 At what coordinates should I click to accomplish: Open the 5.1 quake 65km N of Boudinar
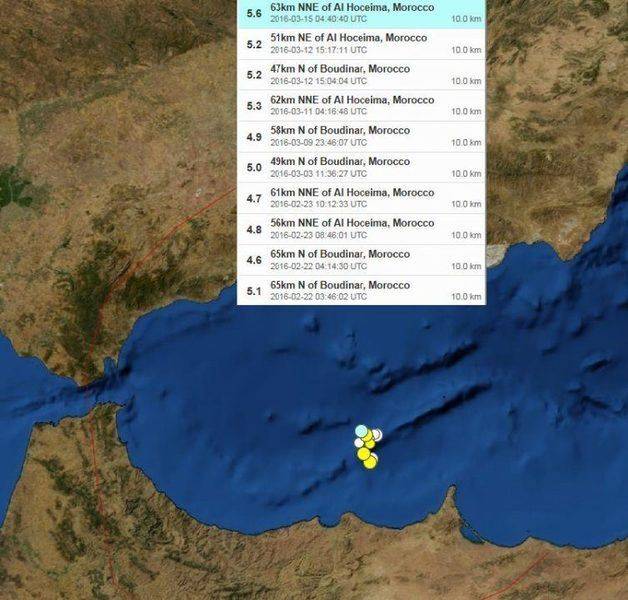pyautogui.click(x=362, y=290)
